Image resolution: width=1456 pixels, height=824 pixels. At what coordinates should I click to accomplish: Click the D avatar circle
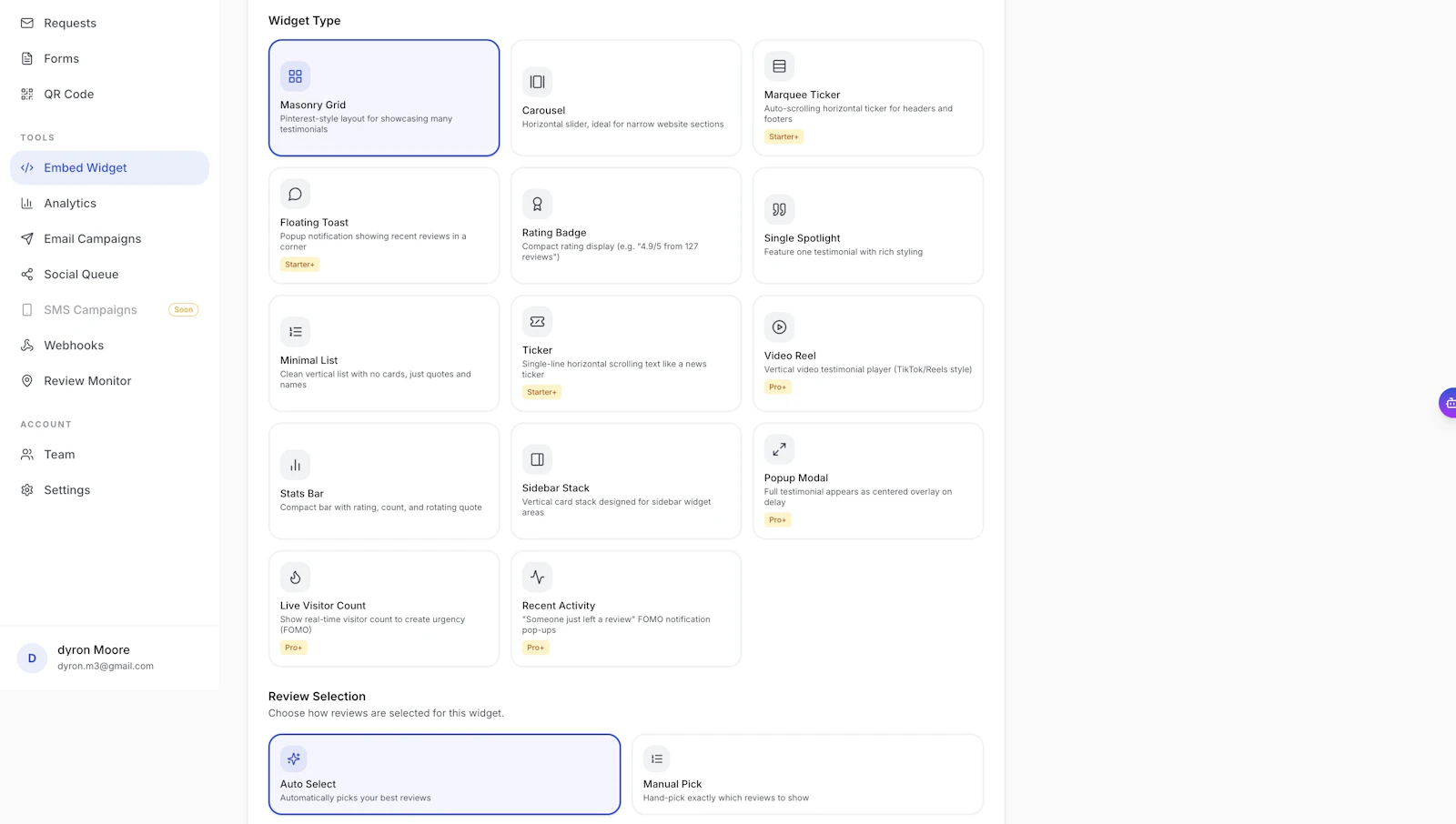pos(32,658)
